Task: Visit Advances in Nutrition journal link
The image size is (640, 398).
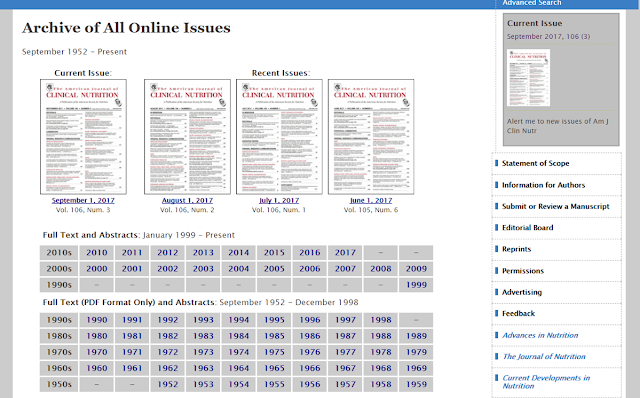Action: (x=540, y=335)
